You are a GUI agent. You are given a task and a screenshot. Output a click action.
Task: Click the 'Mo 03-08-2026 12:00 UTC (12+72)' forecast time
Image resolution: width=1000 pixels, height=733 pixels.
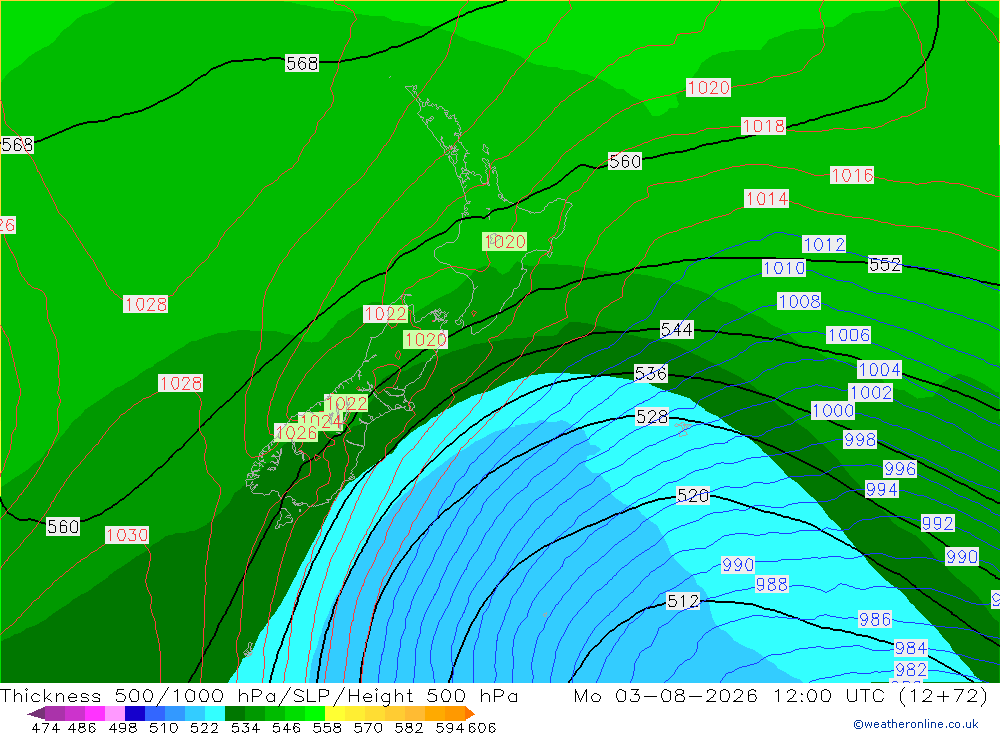tap(781, 696)
